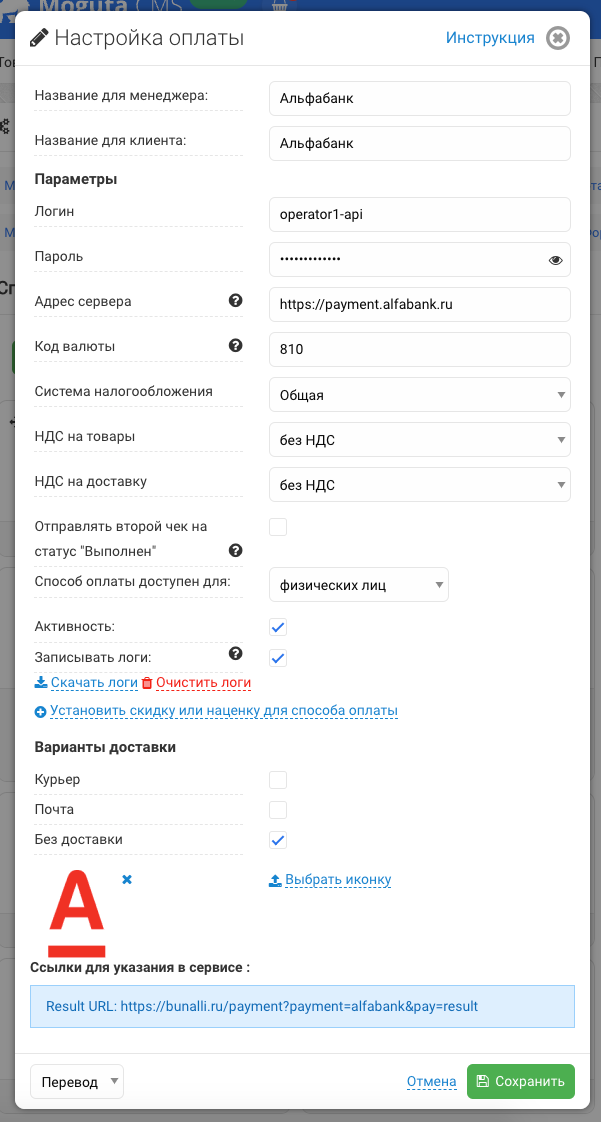This screenshot has width=601, height=1122.
Task: Open the Инструкция link
Action: point(490,38)
